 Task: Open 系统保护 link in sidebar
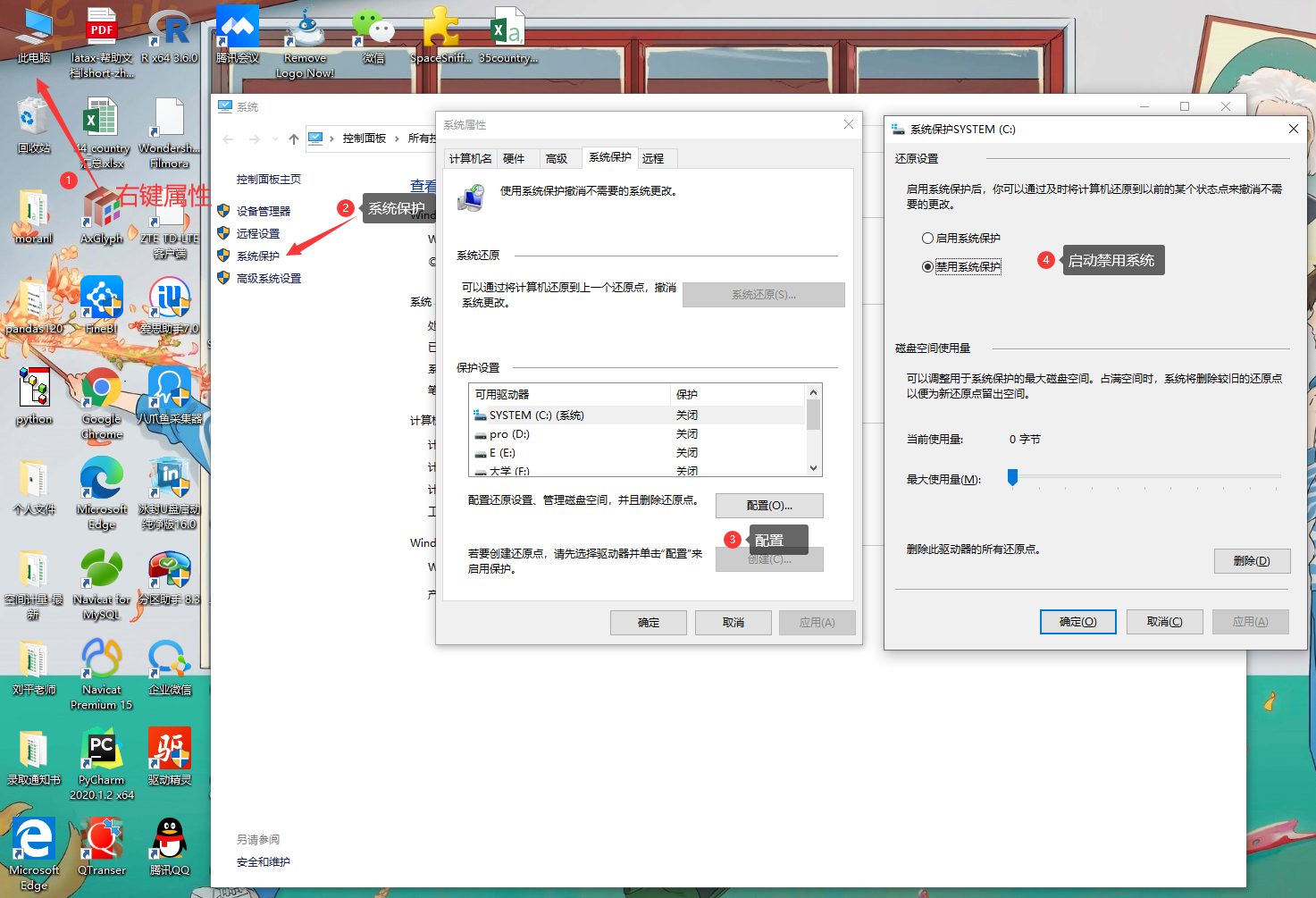[x=258, y=256]
